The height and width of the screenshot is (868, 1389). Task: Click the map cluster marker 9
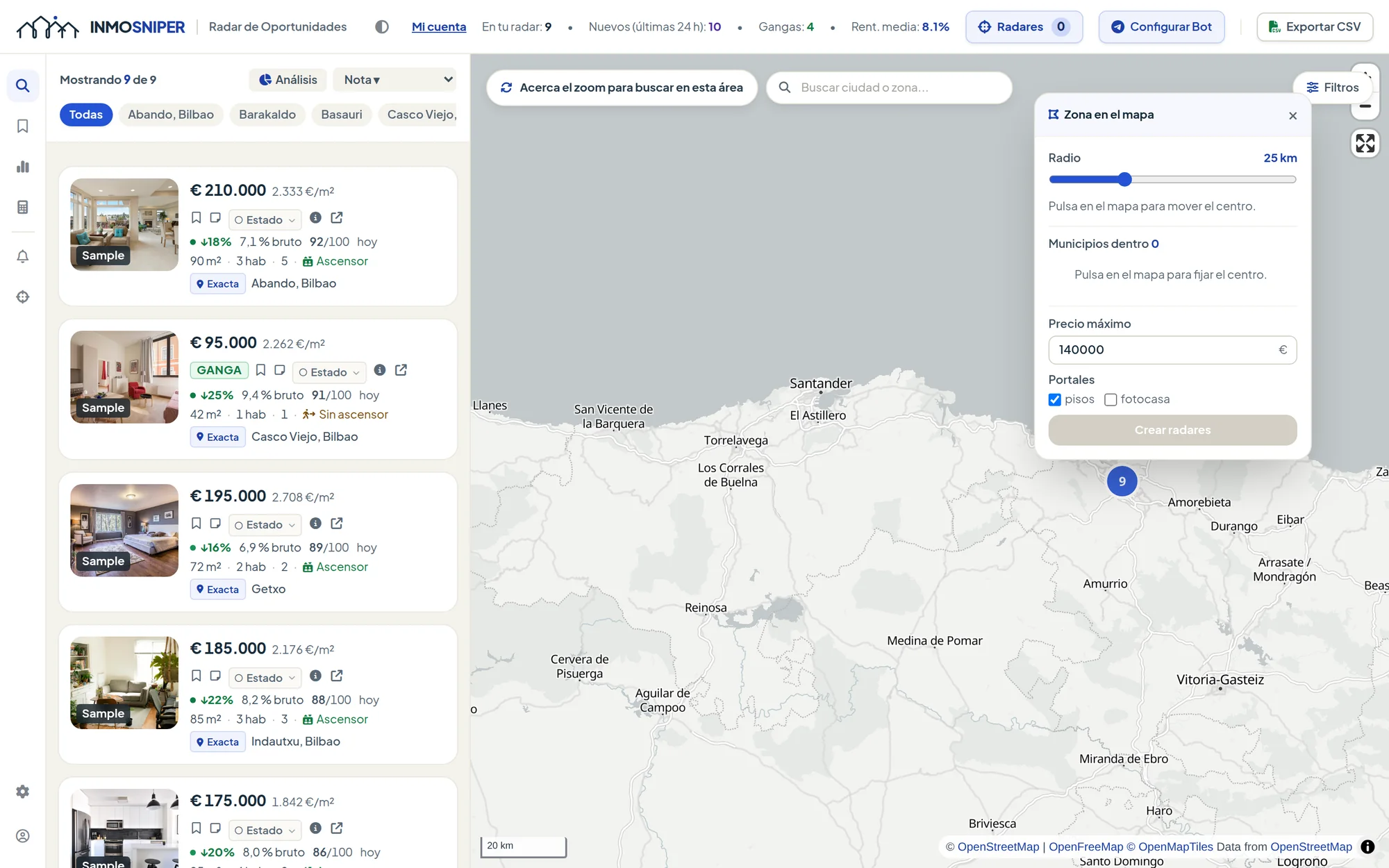(x=1122, y=481)
